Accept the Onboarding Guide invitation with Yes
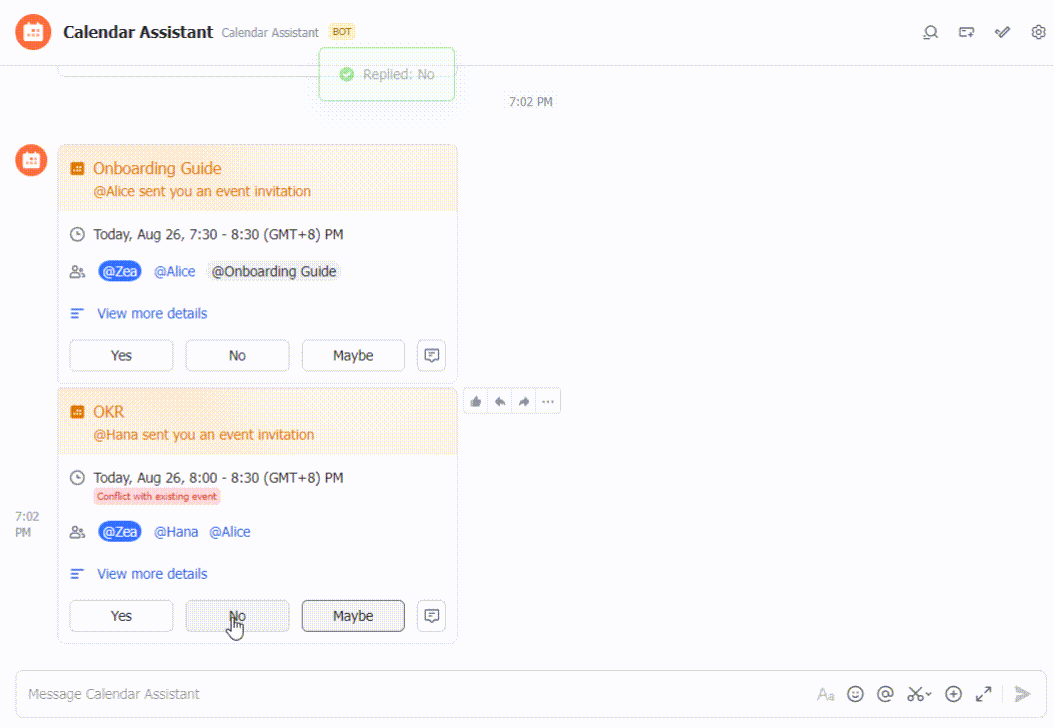1054x728 pixels. [x=121, y=355]
